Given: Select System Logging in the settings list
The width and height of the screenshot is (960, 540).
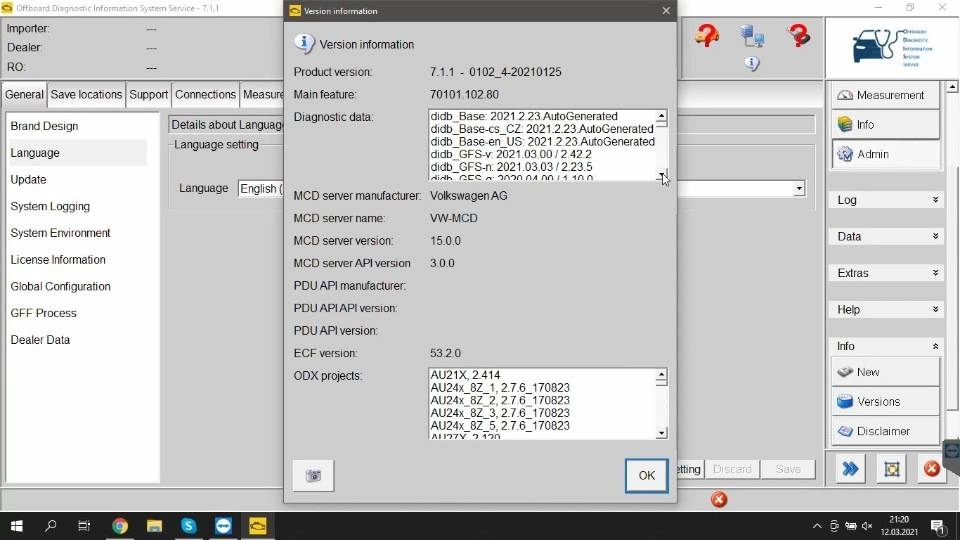Looking at the screenshot, I should 50,206.
